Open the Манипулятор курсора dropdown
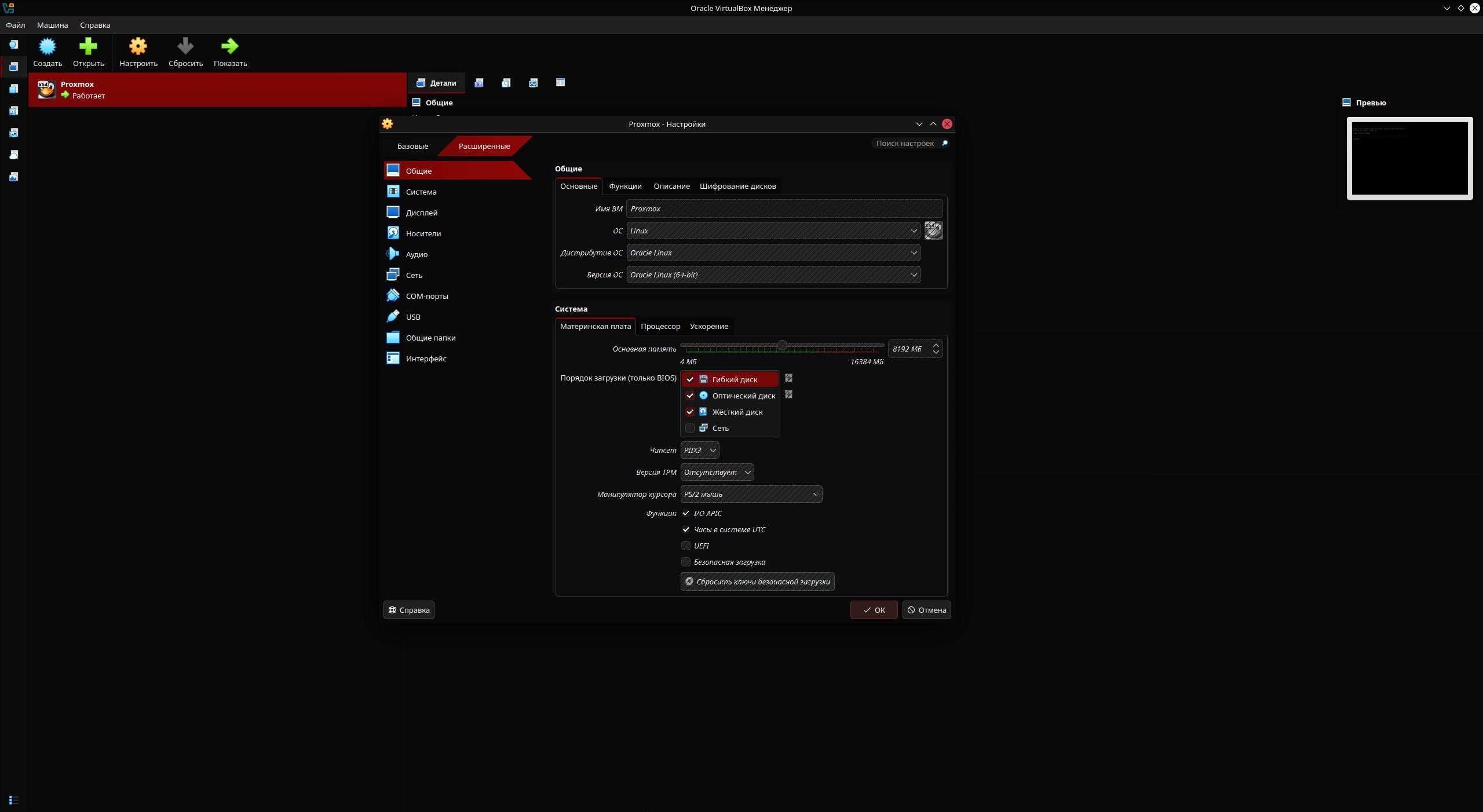The width and height of the screenshot is (1483, 812). [x=751, y=494]
